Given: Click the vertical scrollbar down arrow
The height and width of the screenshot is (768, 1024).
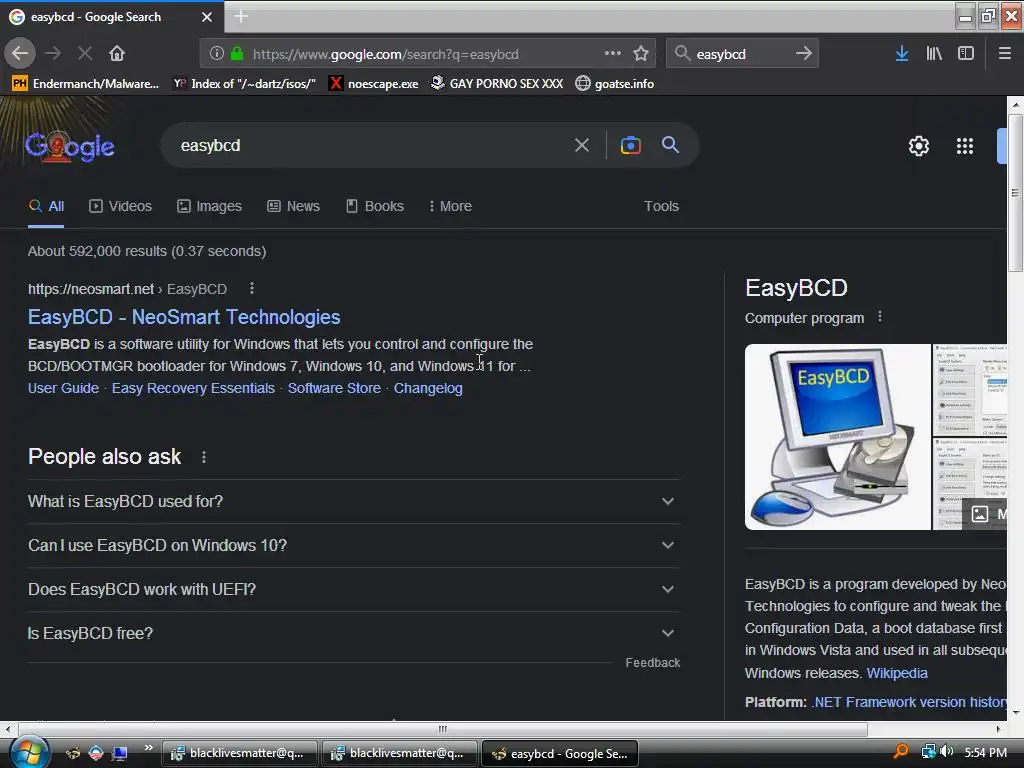Looking at the screenshot, I should click(x=1016, y=712).
